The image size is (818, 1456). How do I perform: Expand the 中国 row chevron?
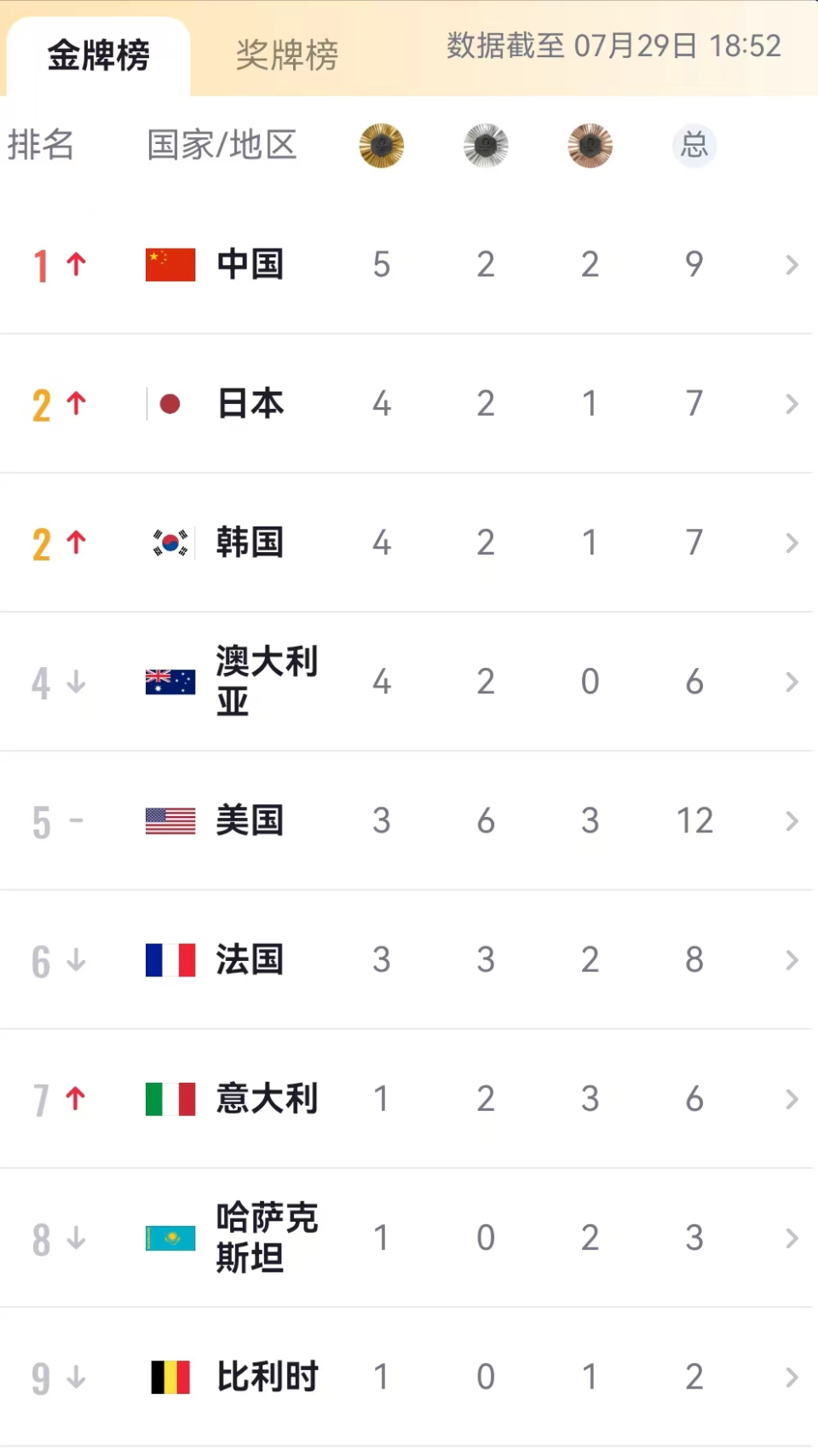(x=792, y=265)
